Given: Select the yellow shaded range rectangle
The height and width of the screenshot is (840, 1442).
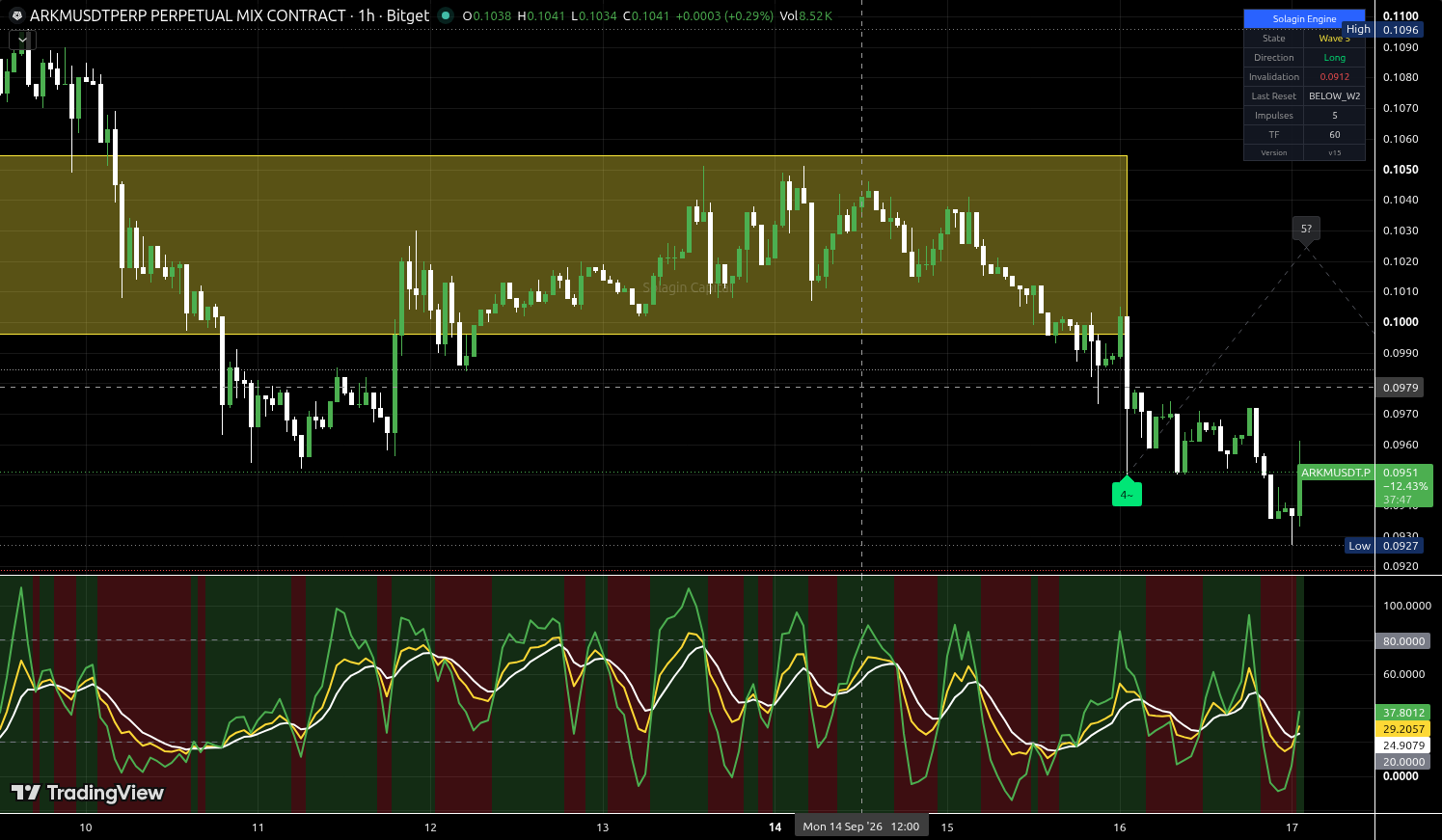Looking at the screenshot, I should 563,245.
